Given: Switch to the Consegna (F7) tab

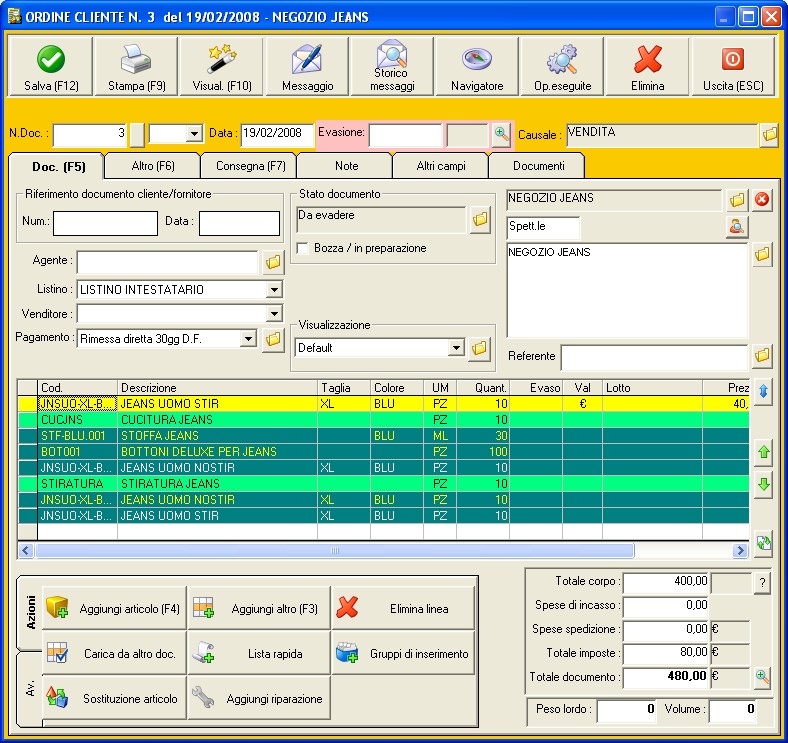Looking at the screenshot, I should click(x=248, y=166).
